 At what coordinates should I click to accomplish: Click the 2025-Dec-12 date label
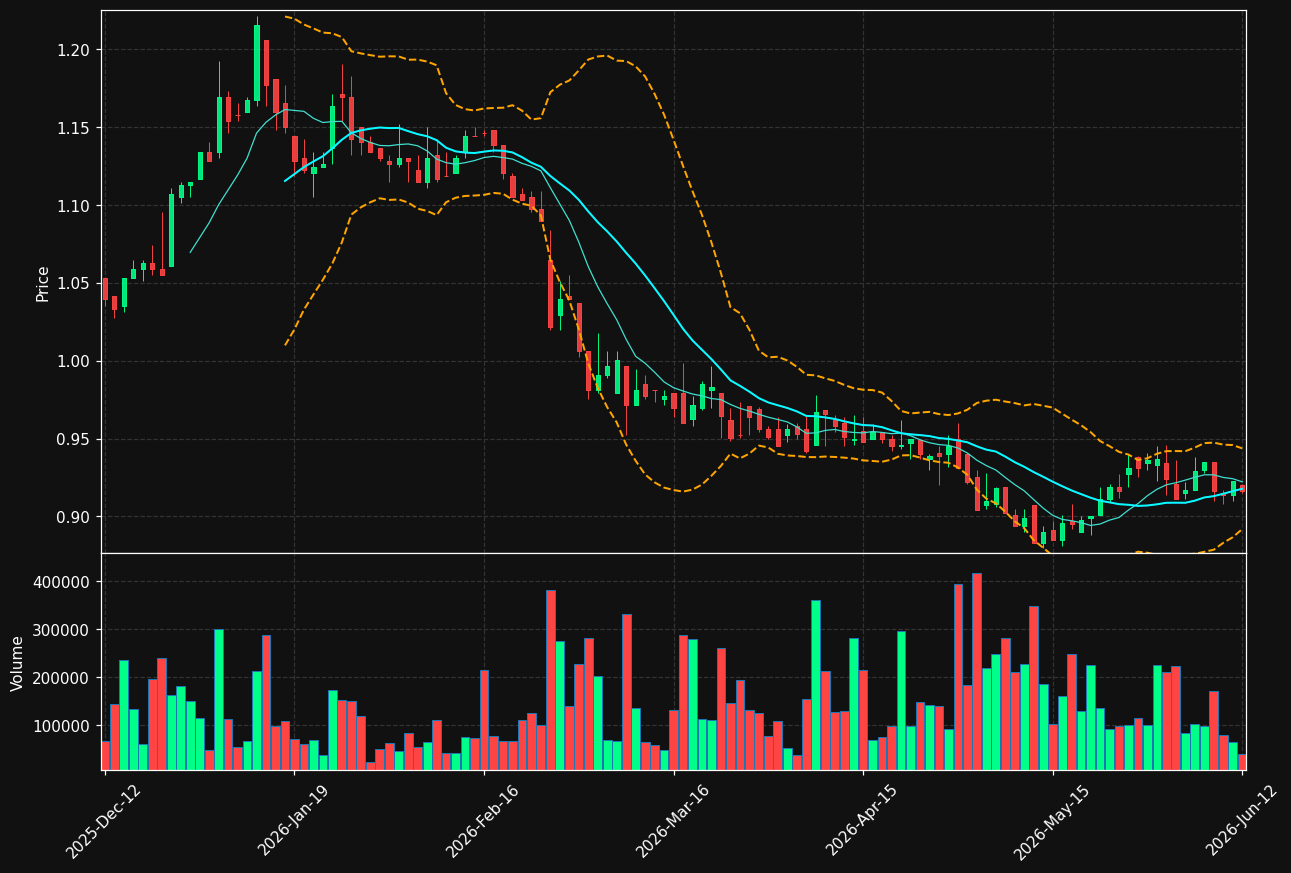click(x=104, y=821)
